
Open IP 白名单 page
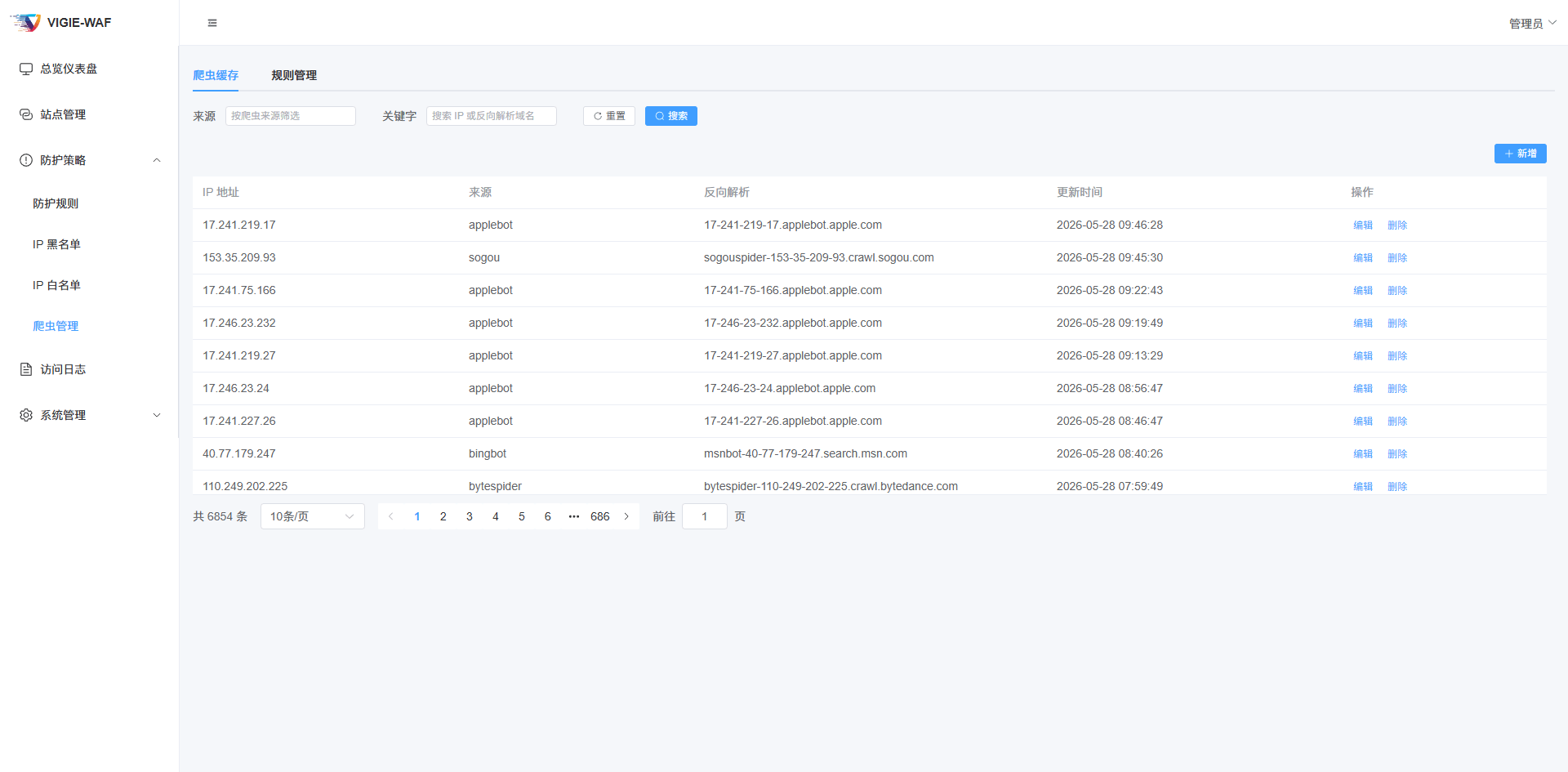tap(89, 285)
